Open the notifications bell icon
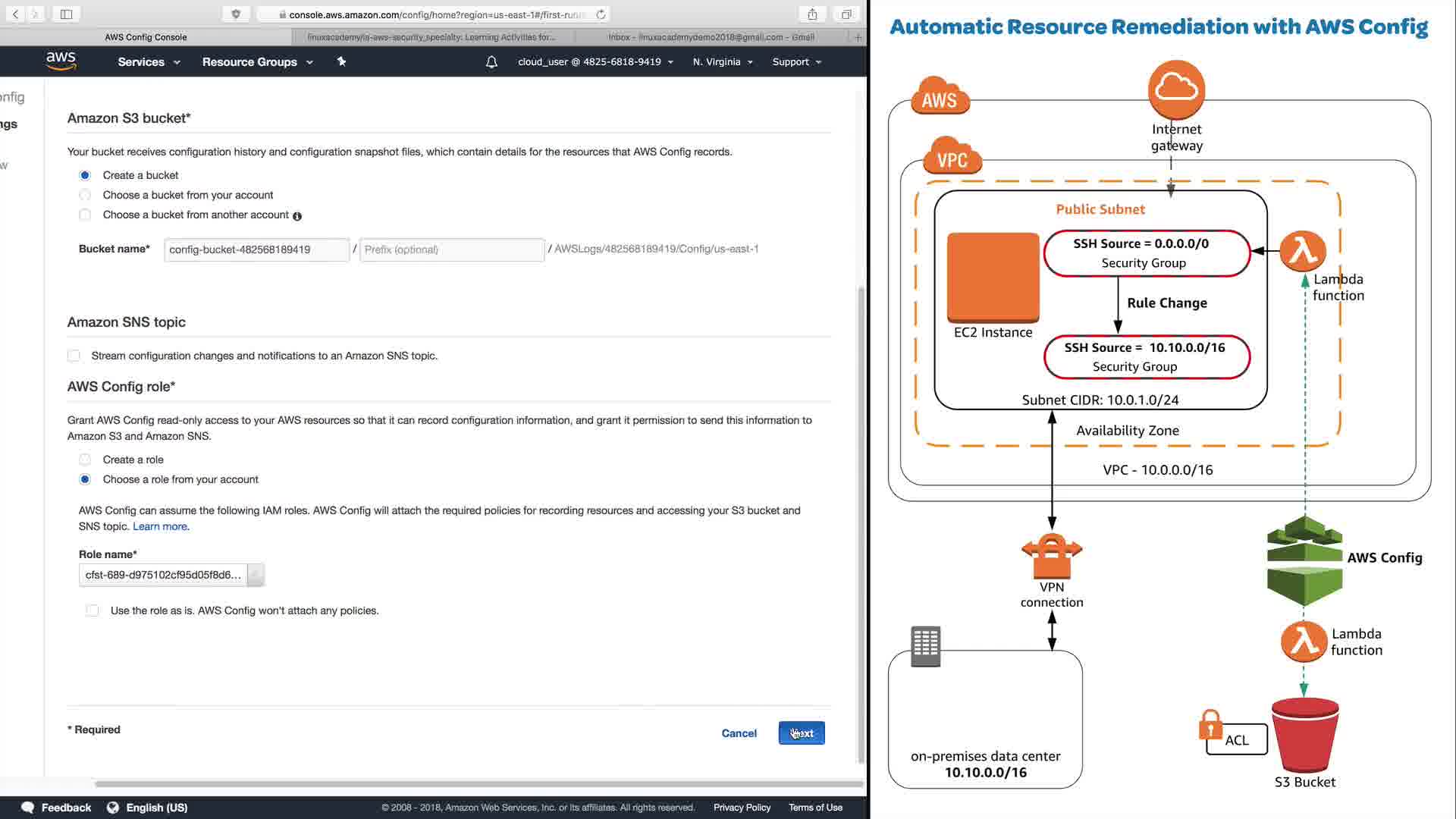Image resolution: width=1456 pixels, height=819 pixels. [x=491, y=62]
